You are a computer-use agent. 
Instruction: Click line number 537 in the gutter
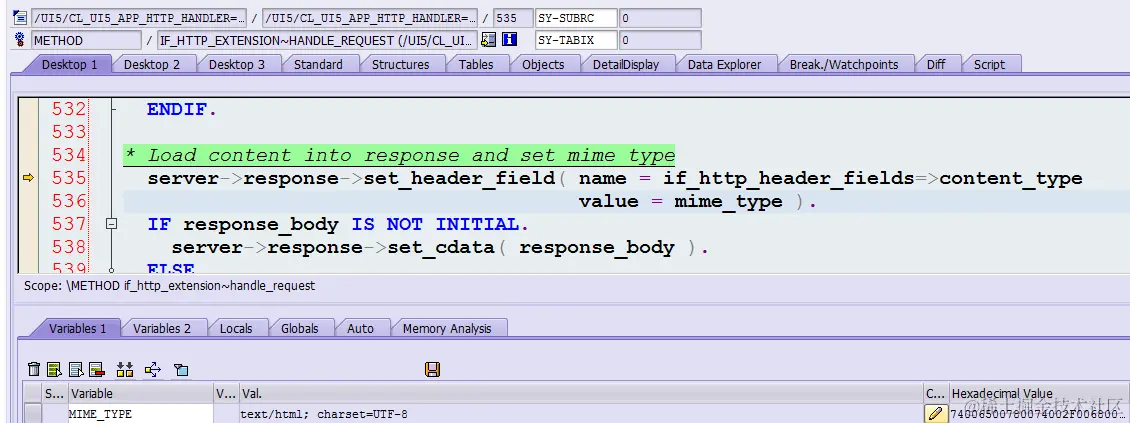click(68, 224)
